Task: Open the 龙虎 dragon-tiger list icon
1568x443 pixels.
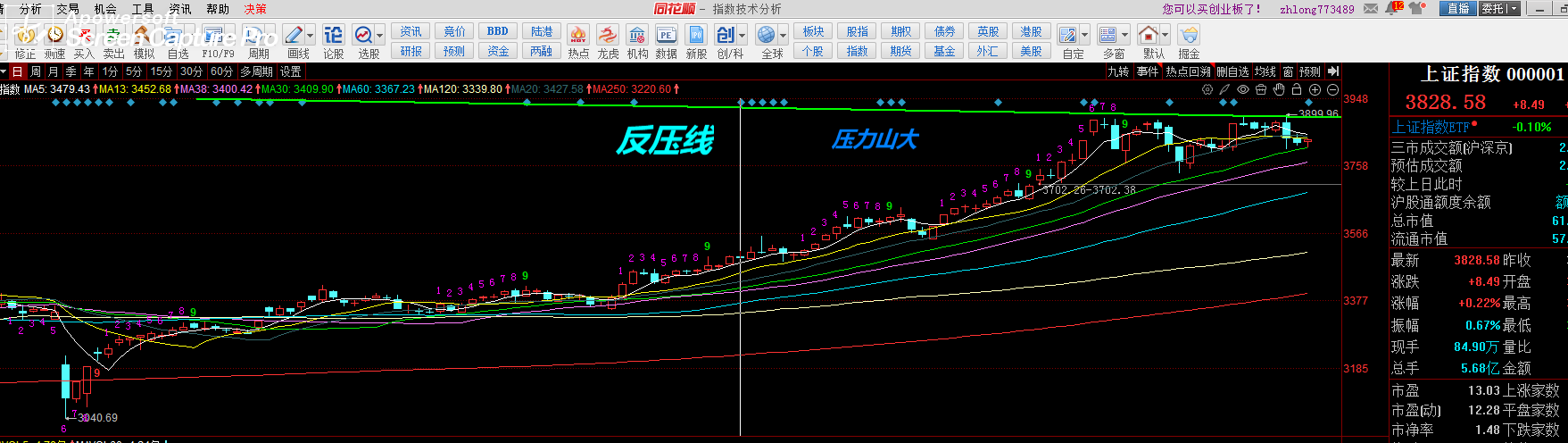Action: (x=608, y=35)
